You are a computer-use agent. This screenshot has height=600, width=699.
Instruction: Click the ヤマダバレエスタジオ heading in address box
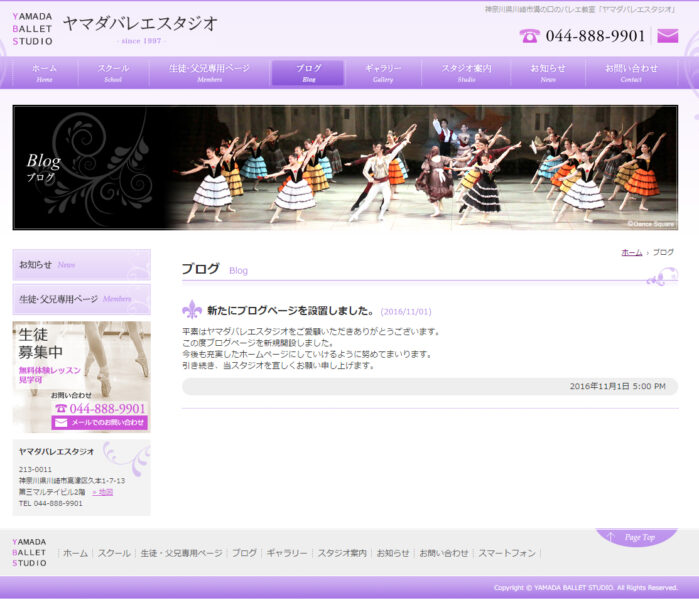pos(56,452)
